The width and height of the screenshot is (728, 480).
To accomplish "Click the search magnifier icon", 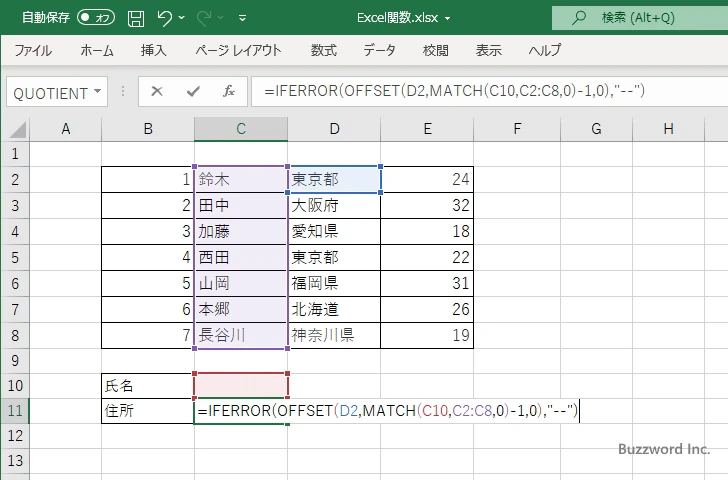I will [x=578, y=18].
